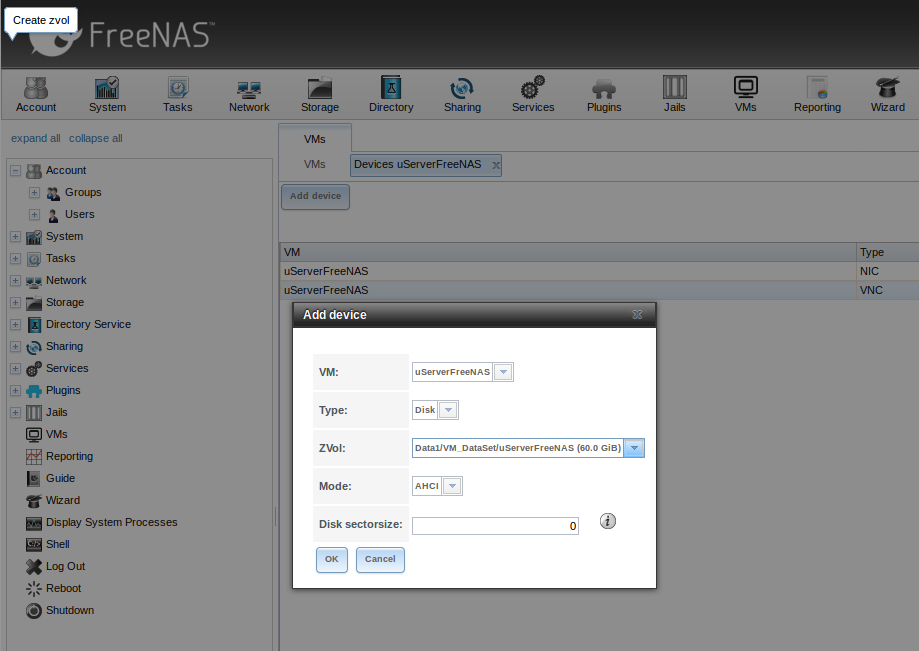The width and height of the screenshot is (919, 651).
Task: Close the Devices uServerFreeNAS tab
Action: (x=496, y=165)
